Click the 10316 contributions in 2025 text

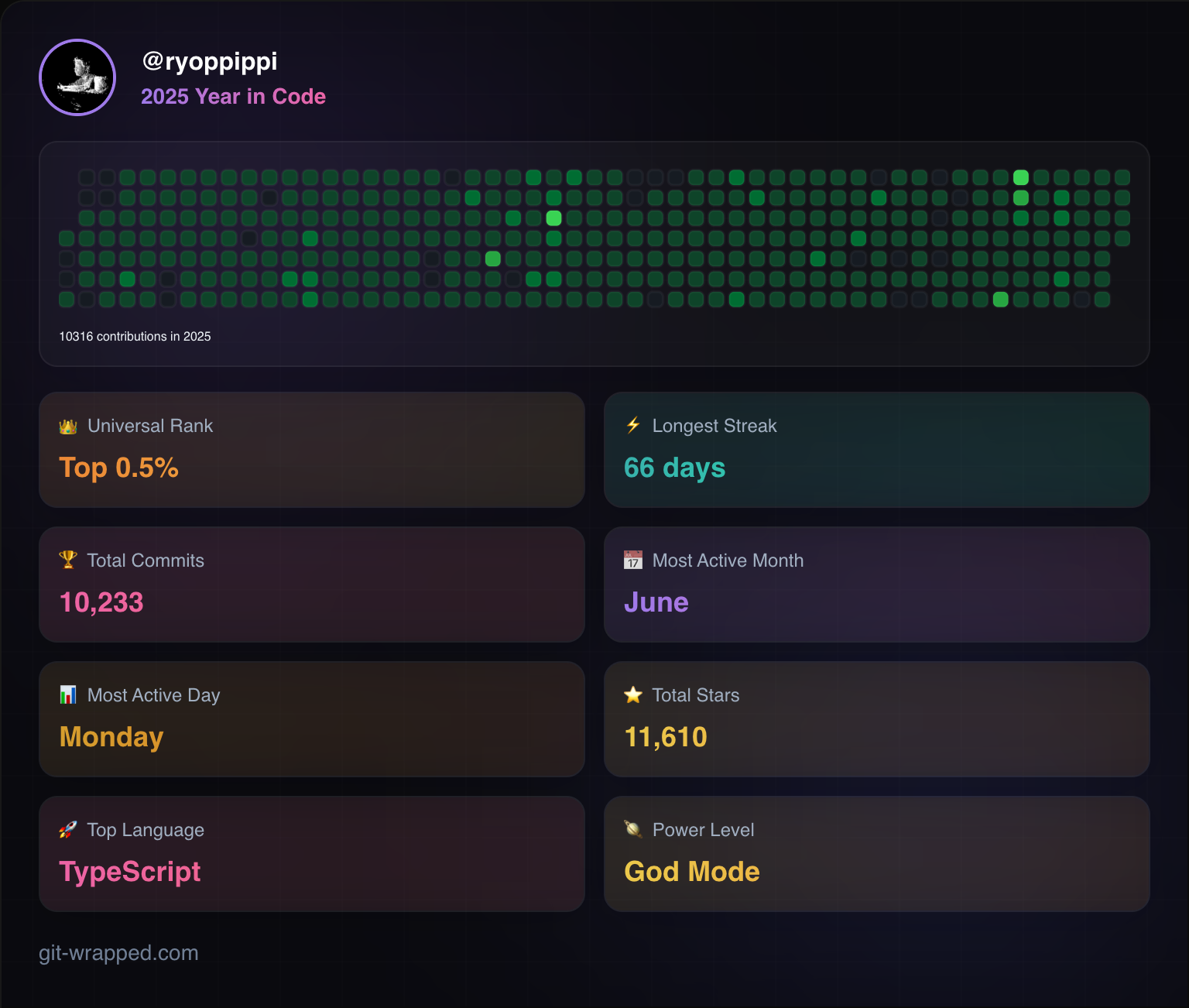(135, 336)
